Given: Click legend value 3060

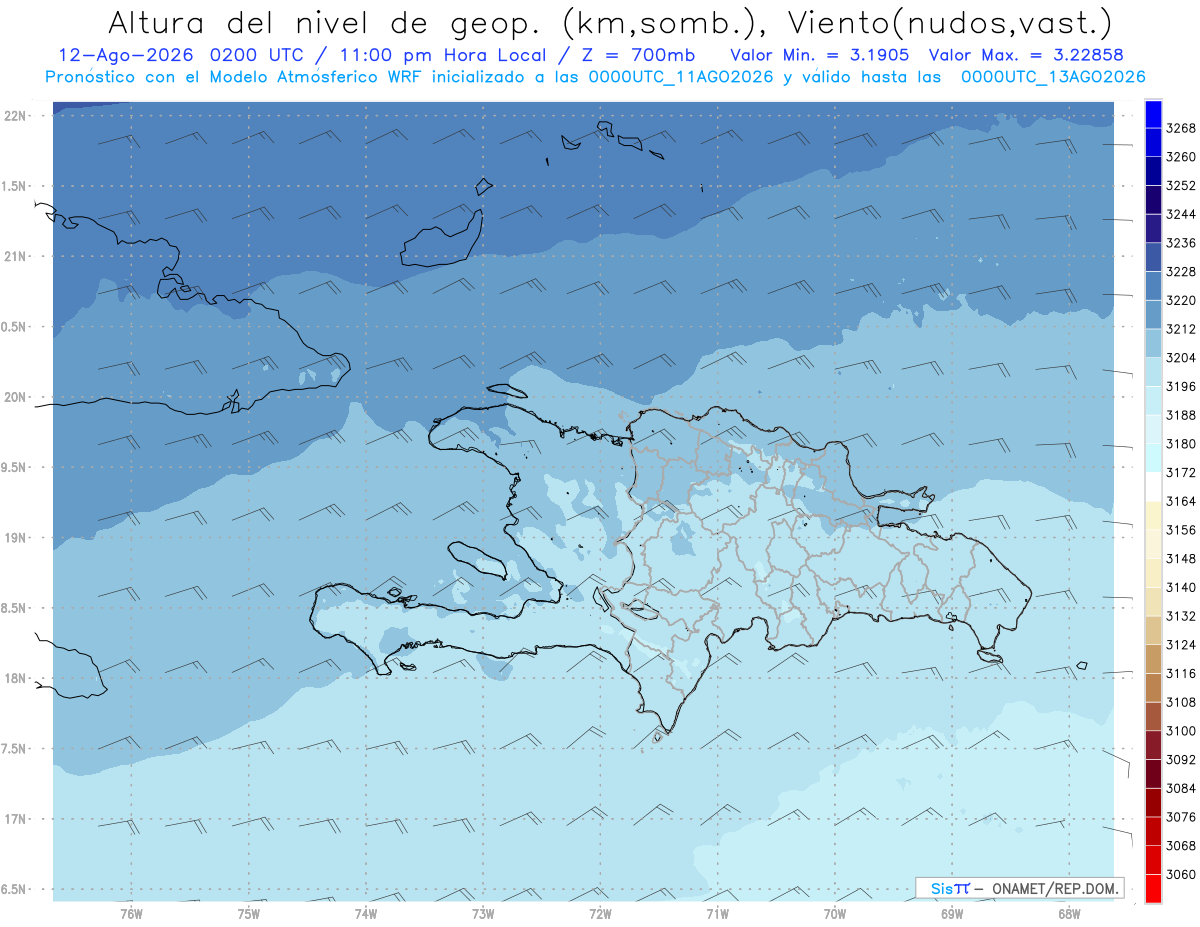Looking at the screenshot, I should coord(1181,874).
